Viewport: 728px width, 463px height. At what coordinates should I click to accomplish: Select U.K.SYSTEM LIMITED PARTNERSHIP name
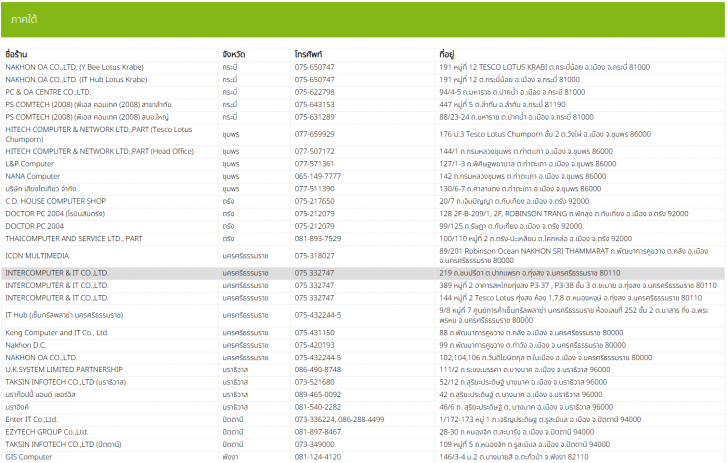pos(64,370)
